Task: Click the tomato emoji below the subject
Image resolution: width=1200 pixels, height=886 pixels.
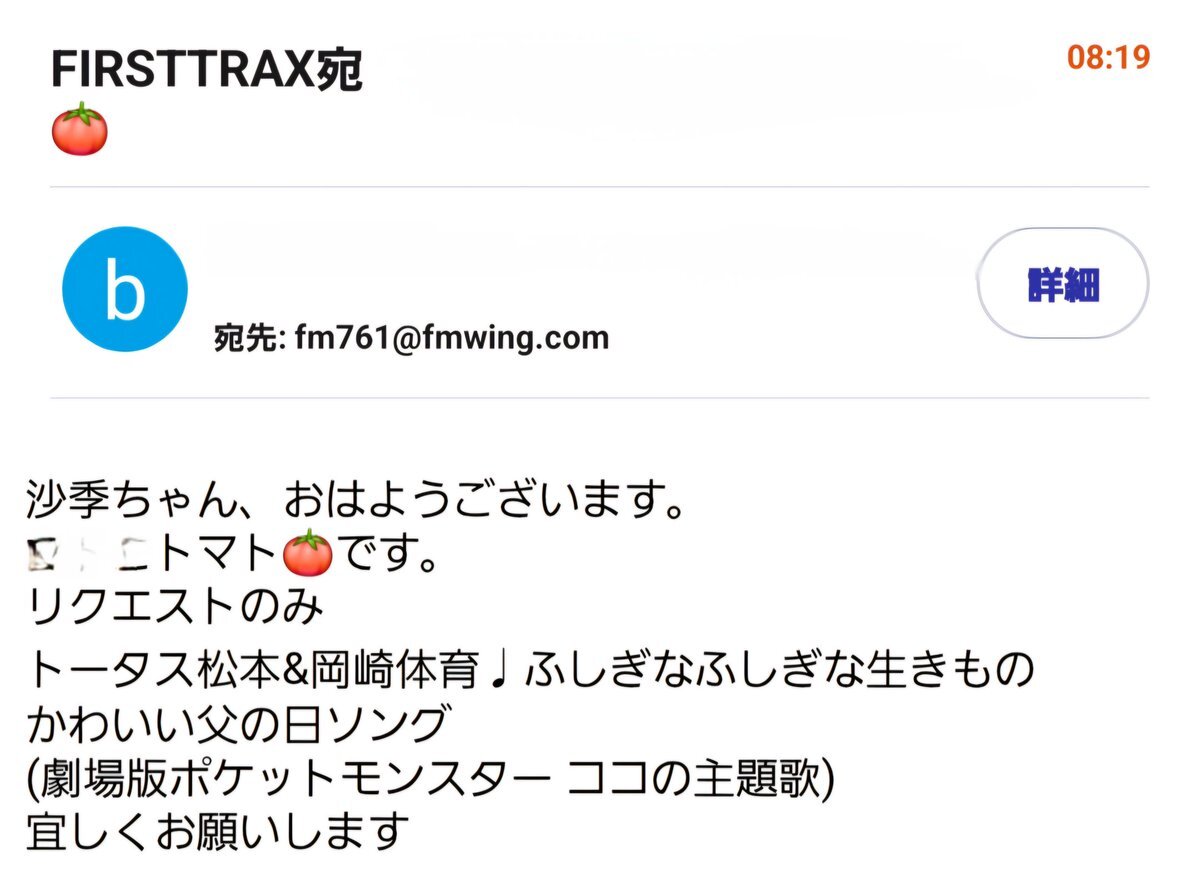Action: pos(79,130)
